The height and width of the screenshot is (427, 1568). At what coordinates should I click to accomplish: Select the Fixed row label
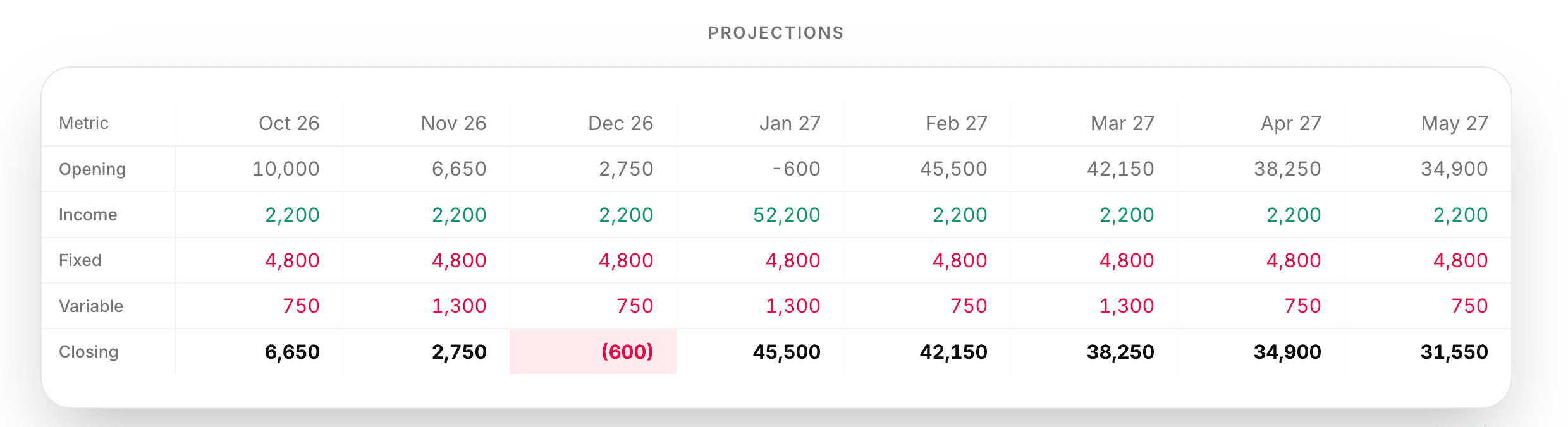pos(80,260)
